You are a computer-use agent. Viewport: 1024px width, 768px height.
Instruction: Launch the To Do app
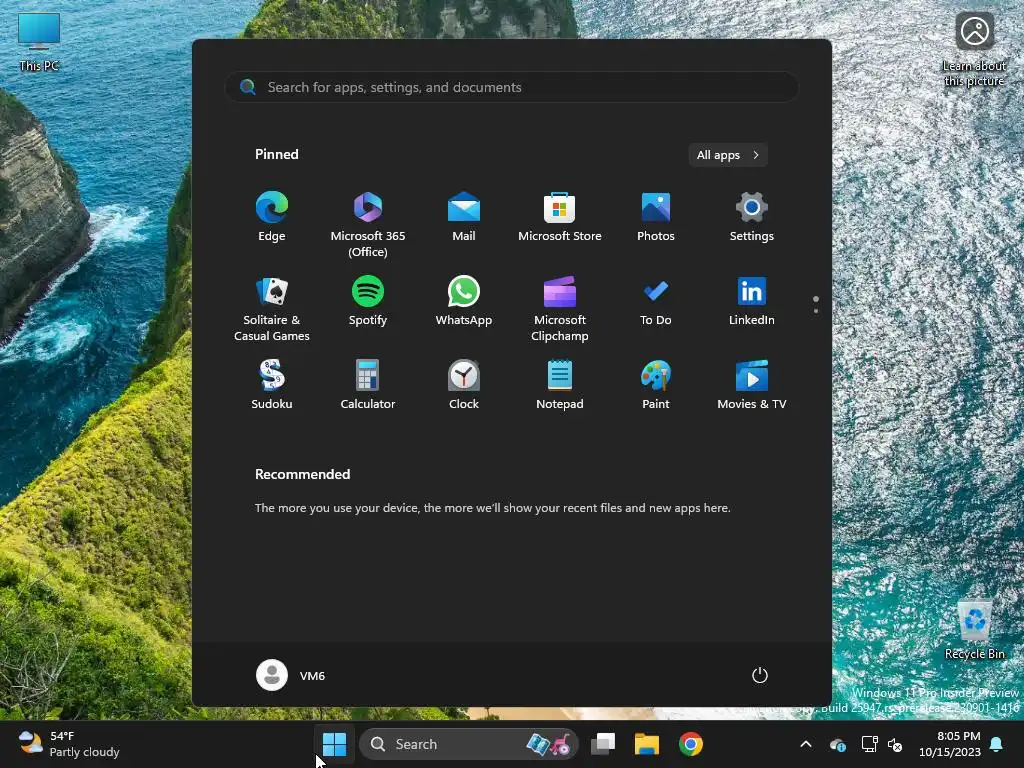pos(656,302)
